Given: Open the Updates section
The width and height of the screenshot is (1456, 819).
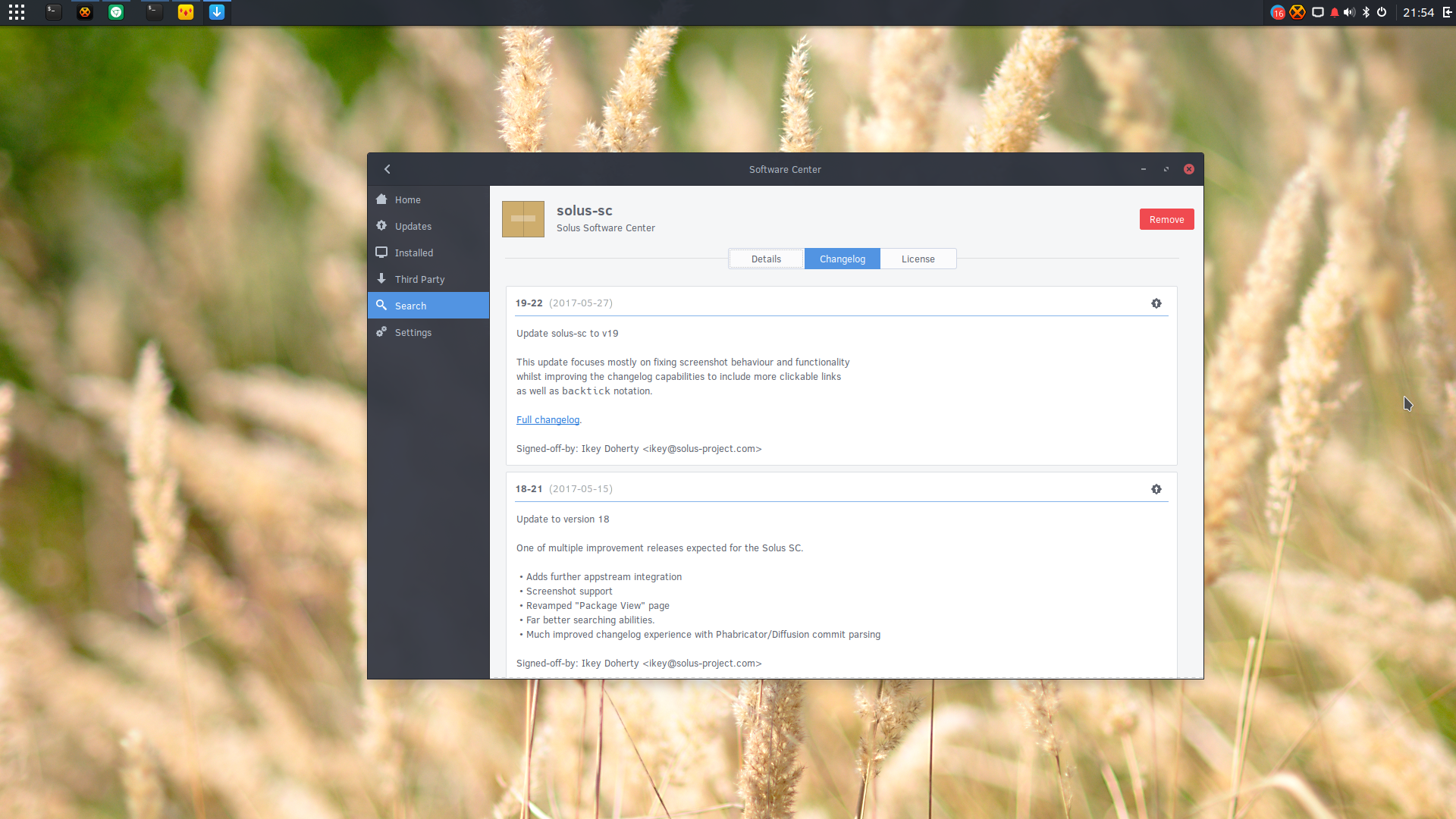Looking at the screenshot, I should [428, 226].
